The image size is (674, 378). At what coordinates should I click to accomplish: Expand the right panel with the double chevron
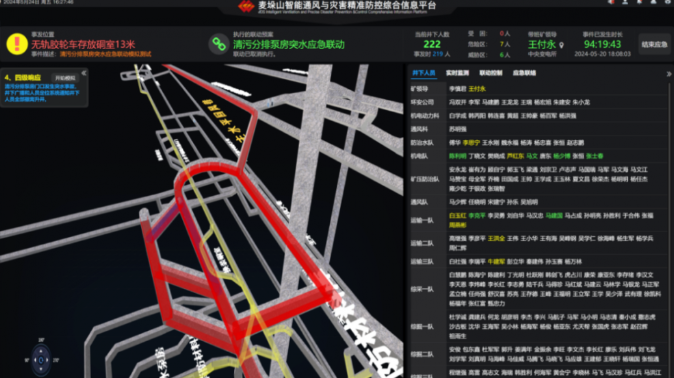coord(669,74)
